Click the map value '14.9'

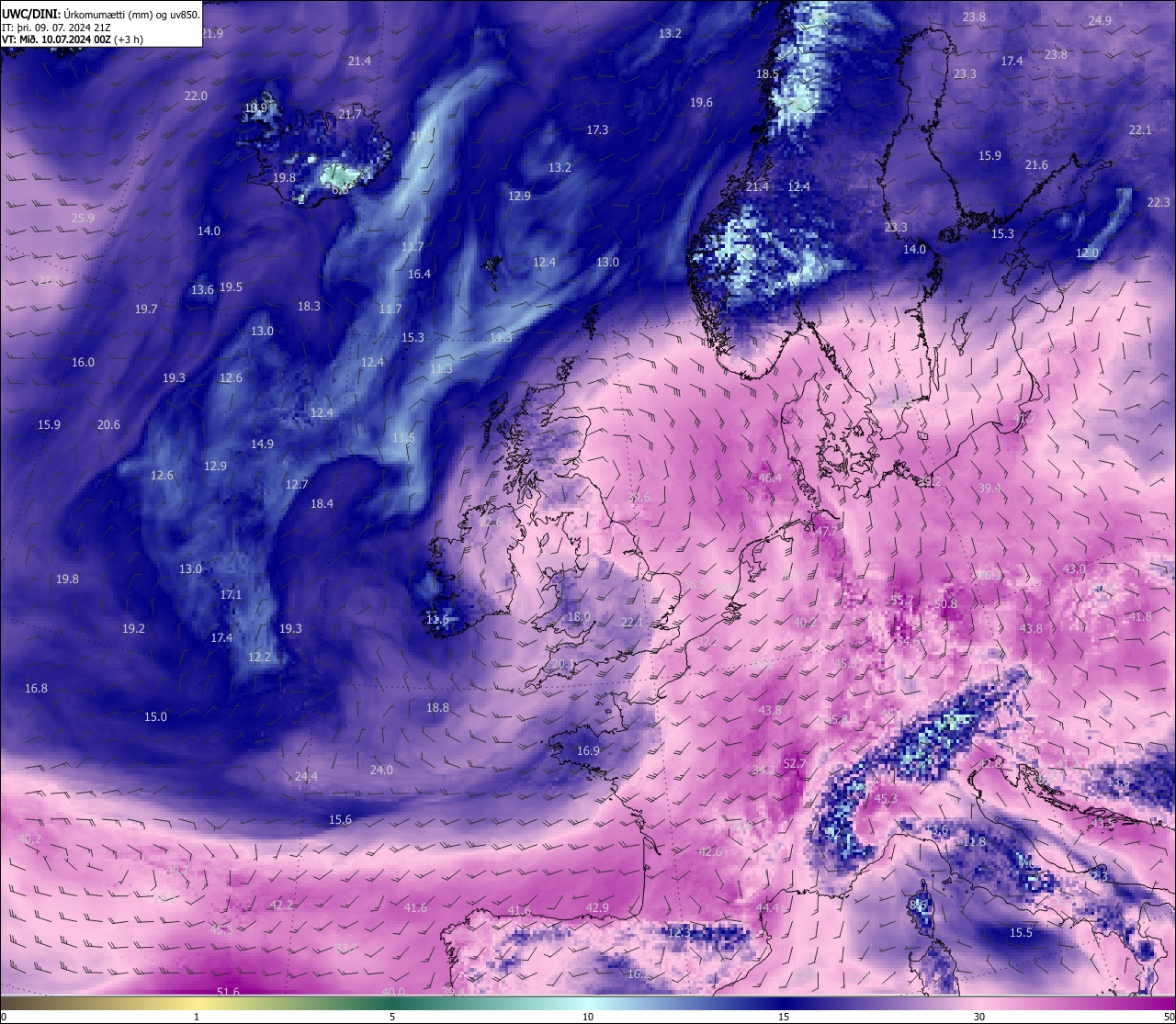[262, 444]
